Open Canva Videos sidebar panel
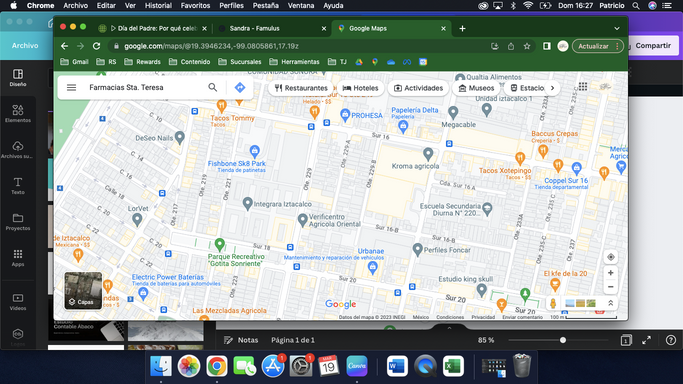Screen dimensions: 683x384 pyautogui.click(x=18, y=302)
